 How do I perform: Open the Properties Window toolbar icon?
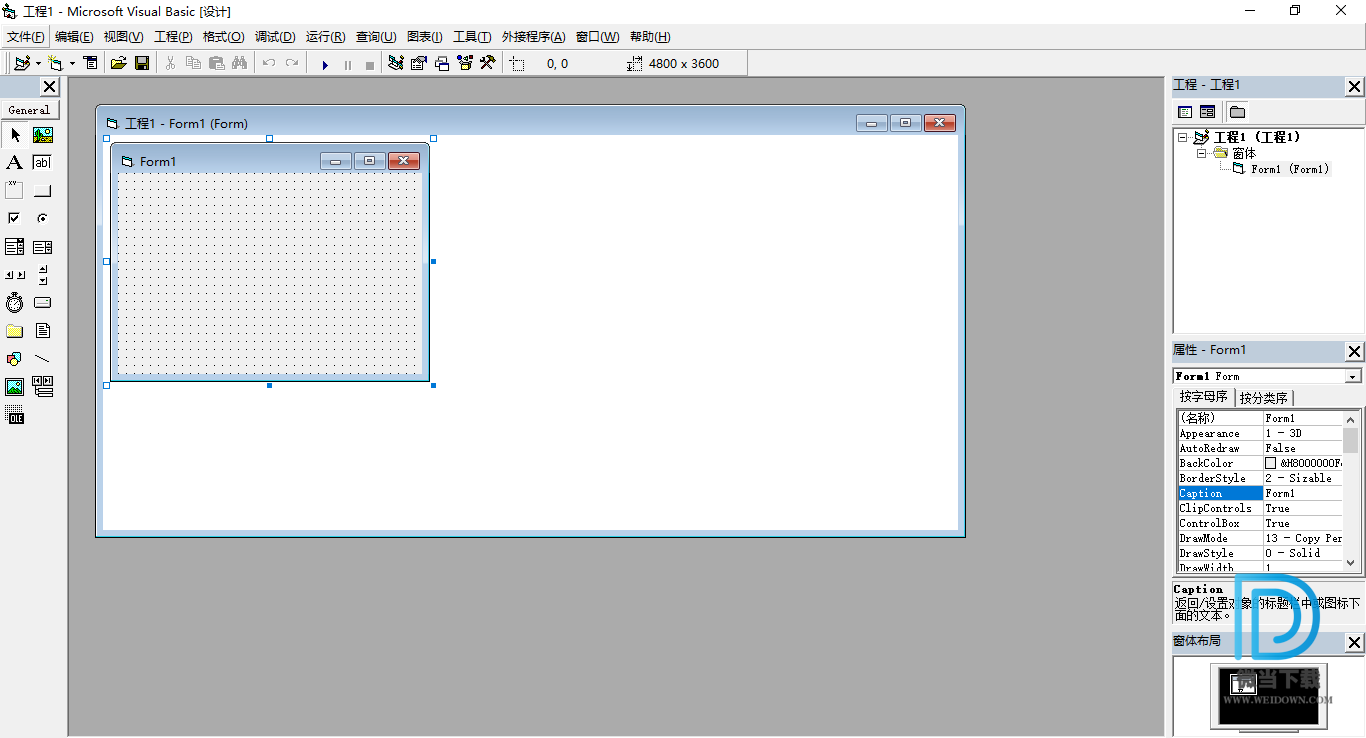pyautogui.click(x=419, y=63)
